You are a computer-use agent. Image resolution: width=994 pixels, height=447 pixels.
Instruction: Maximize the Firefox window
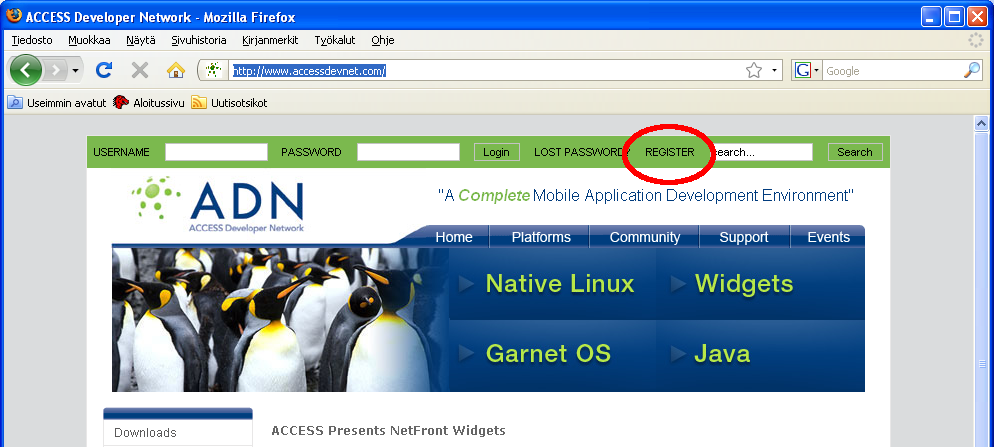pyautogui.click(x=953, y=16)
